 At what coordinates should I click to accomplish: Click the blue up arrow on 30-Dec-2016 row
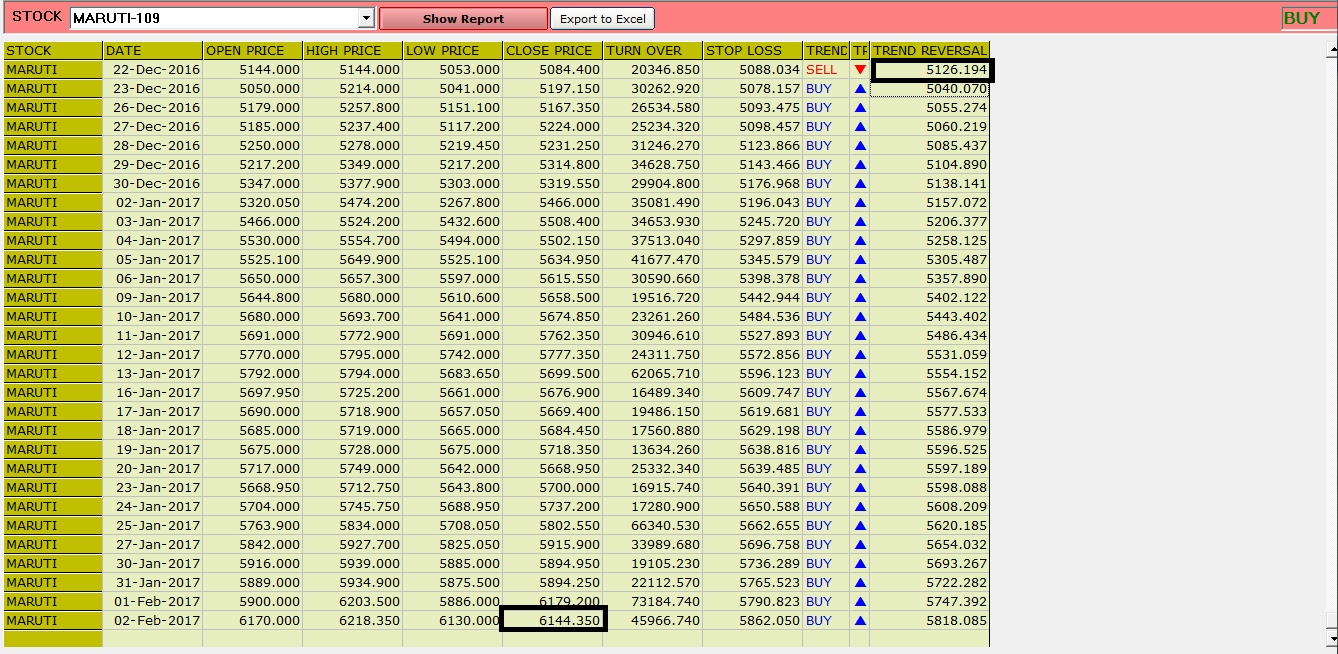coord(860,184)
